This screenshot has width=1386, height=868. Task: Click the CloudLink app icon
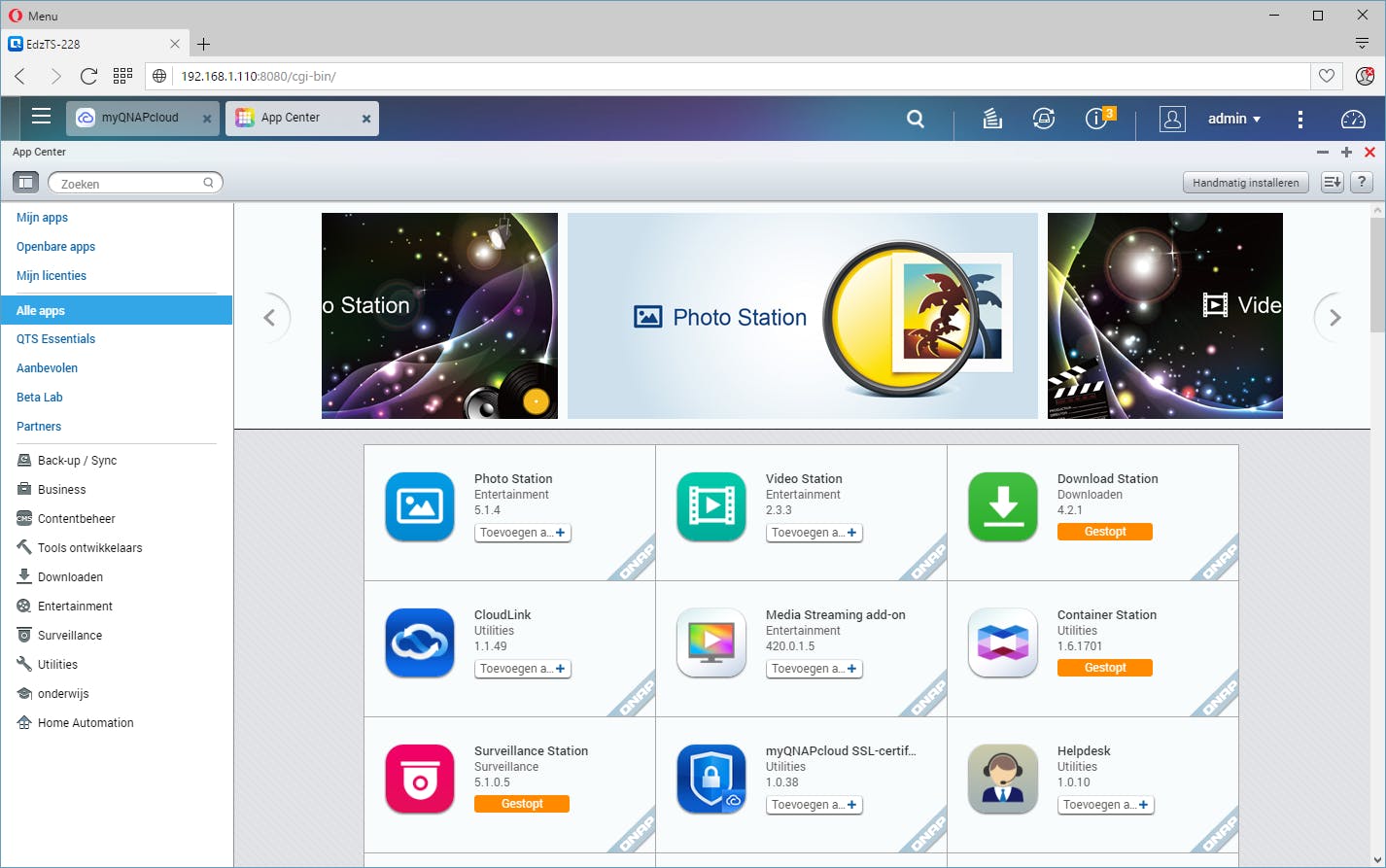click(x=420, y=642)
